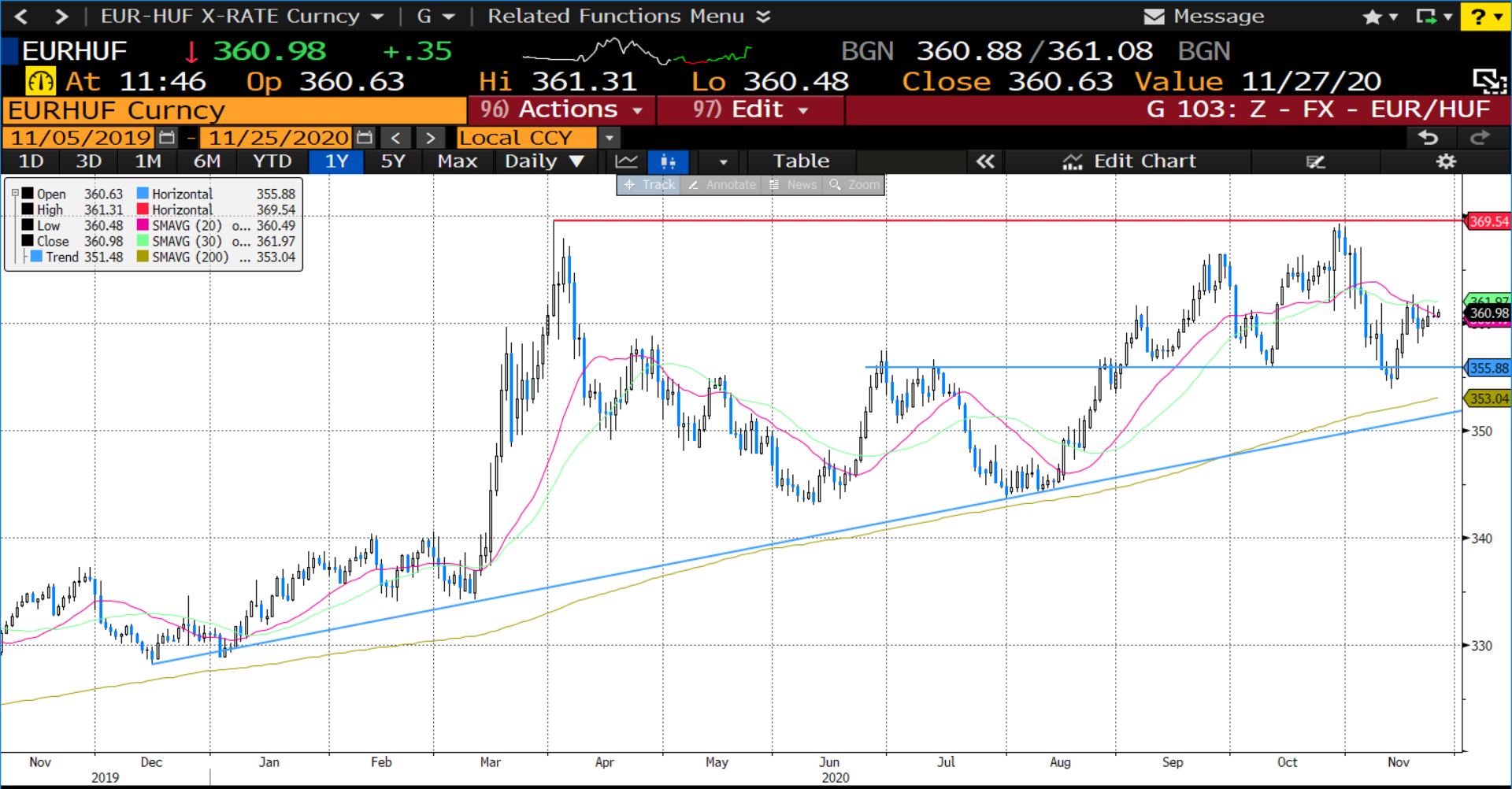This screenshot has width=1512, height=789.
Task: Click the SMAVG (200) olive swatch
Action: [x=143, y=257]
